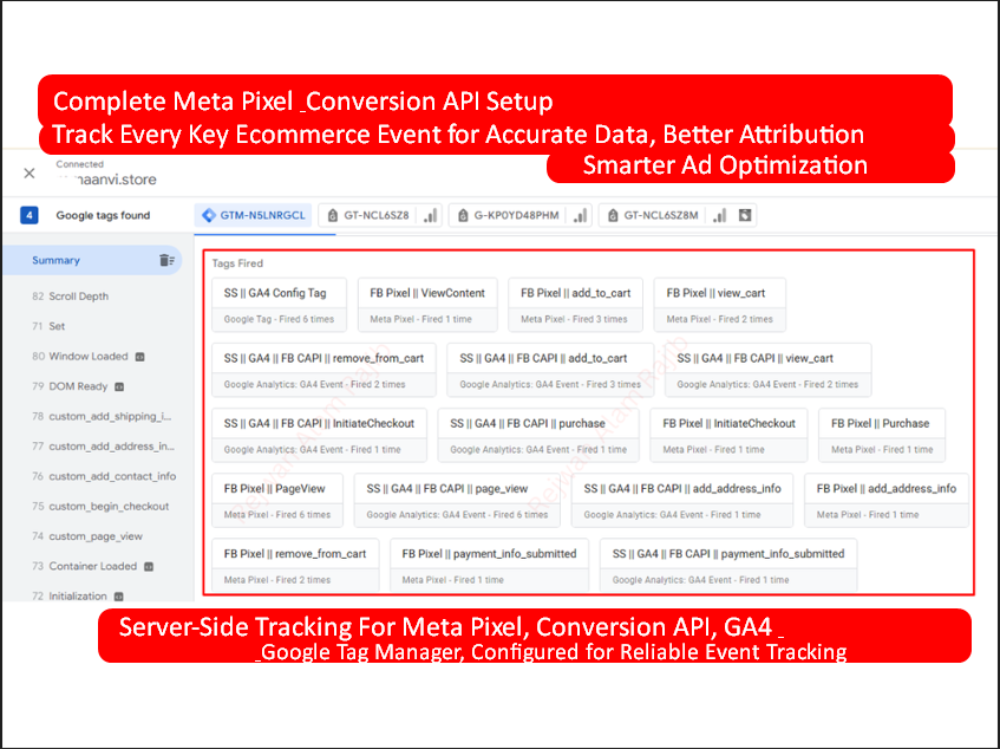Open the FB Pixel || add_address_info tag card

tap(886, 501)
